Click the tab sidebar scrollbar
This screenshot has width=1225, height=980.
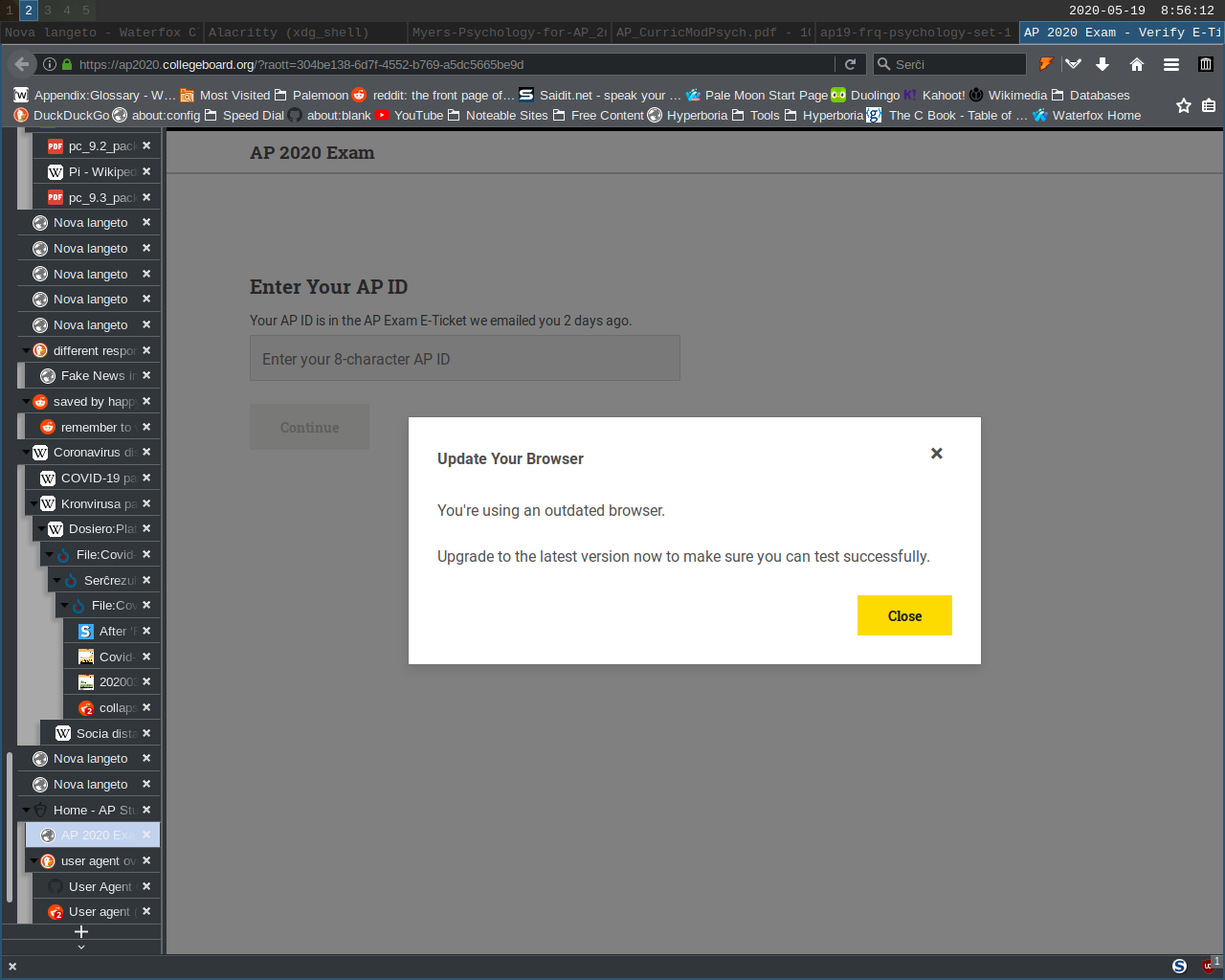tap(10, 828)
